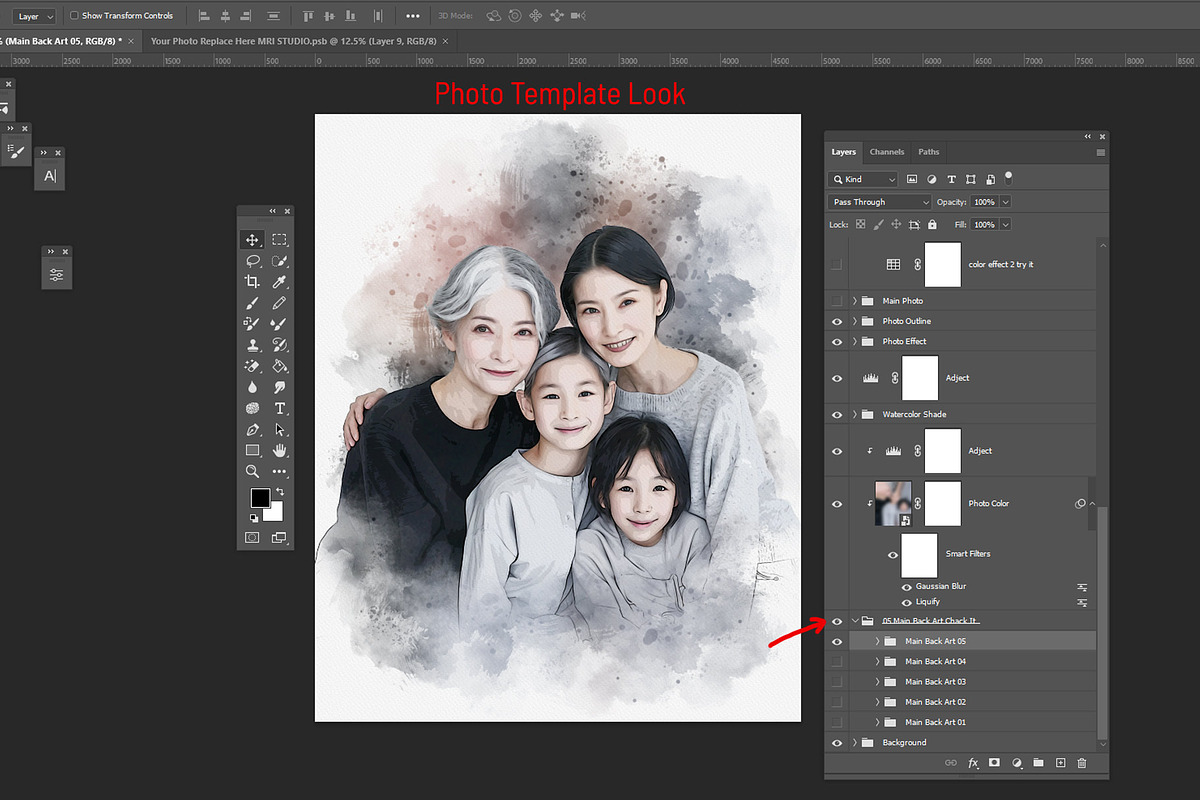1200x800 pixels.
Task: Select the Lasso tool
Action: [252, 261]
